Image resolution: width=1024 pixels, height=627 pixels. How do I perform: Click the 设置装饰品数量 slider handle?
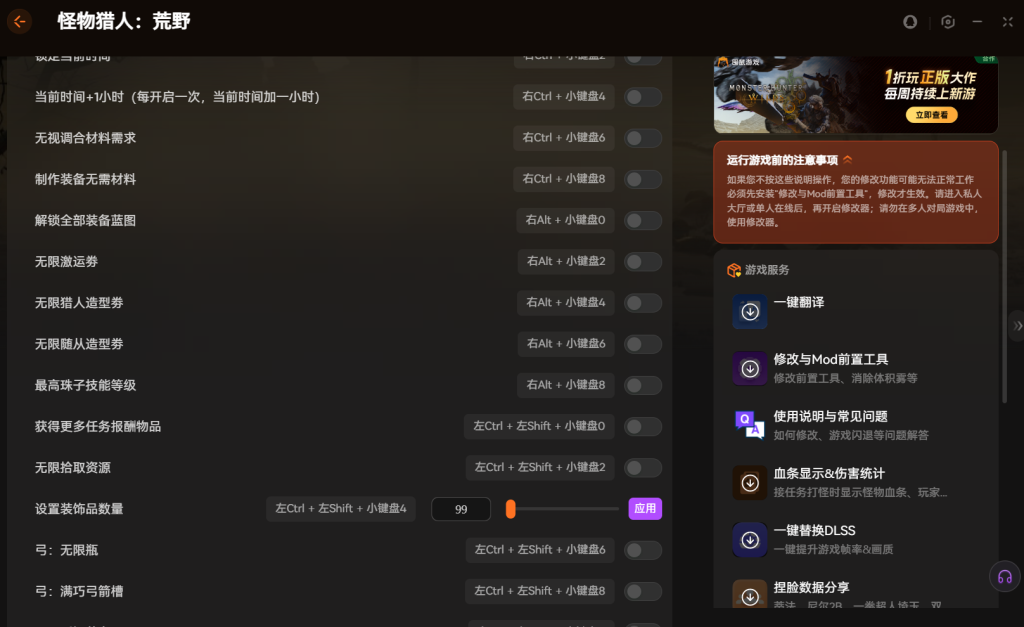[x=510, y=509]
